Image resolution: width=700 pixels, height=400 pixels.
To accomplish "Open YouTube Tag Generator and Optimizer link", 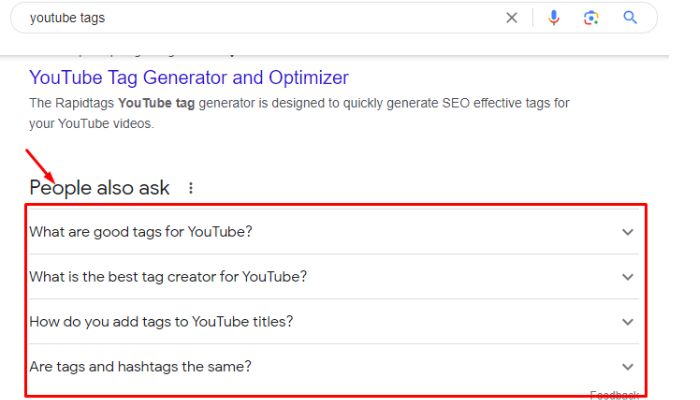I will tap(189, 77).
